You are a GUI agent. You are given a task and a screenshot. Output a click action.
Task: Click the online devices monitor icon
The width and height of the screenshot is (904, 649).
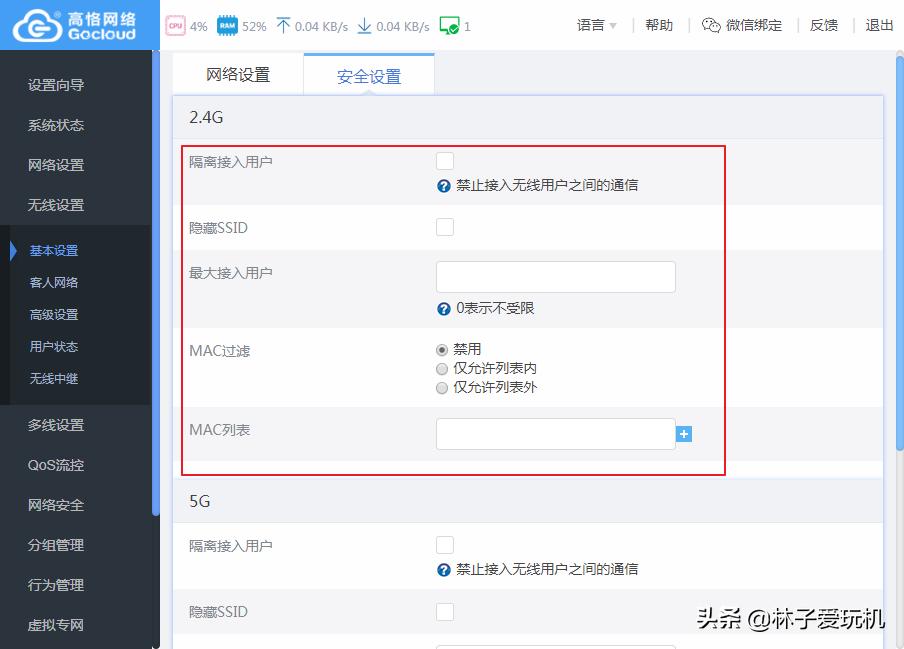(449, 26)
